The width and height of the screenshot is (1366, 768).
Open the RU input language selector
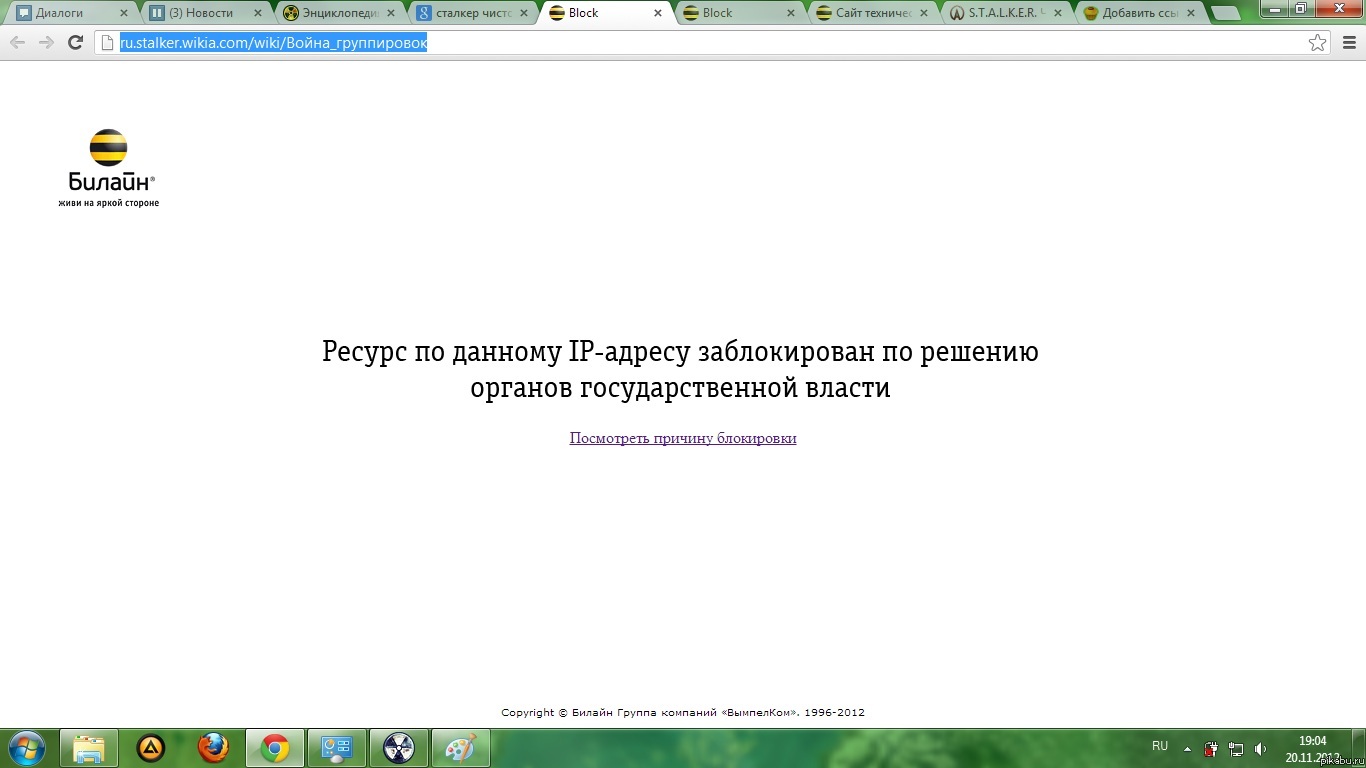1160,746
